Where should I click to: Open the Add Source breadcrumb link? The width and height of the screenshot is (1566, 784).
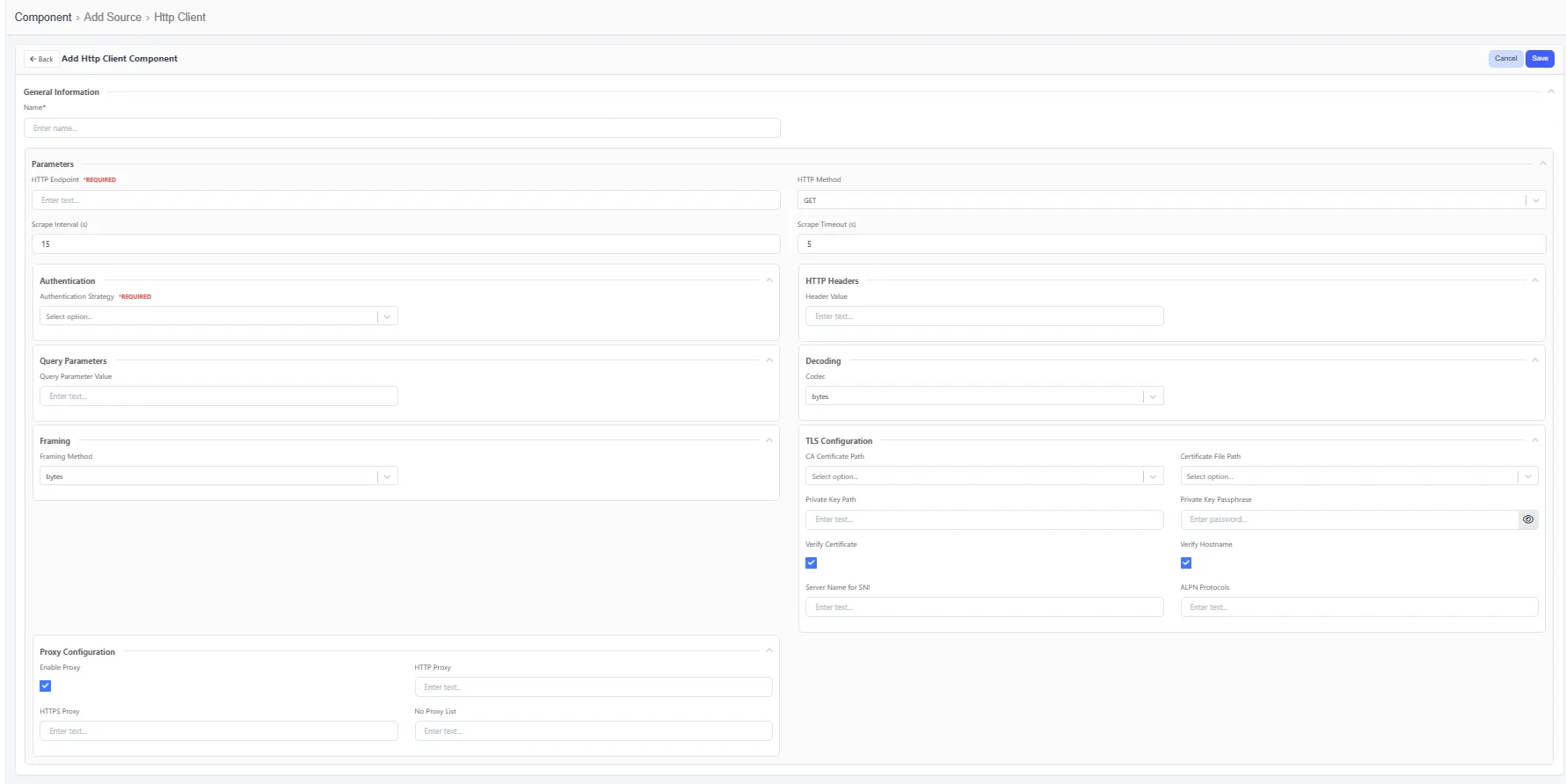[x=113, y=18]
